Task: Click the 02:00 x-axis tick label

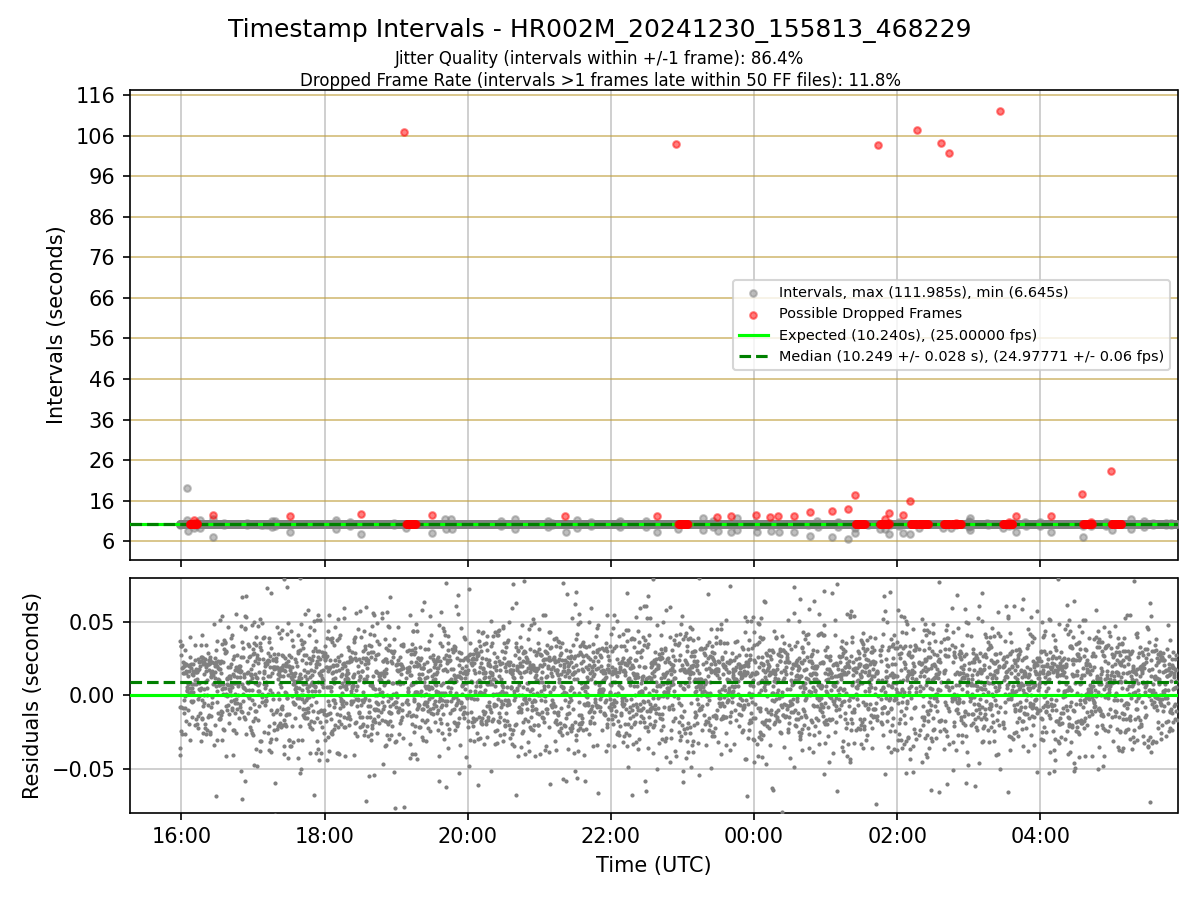Action: [x=896, y=834]
